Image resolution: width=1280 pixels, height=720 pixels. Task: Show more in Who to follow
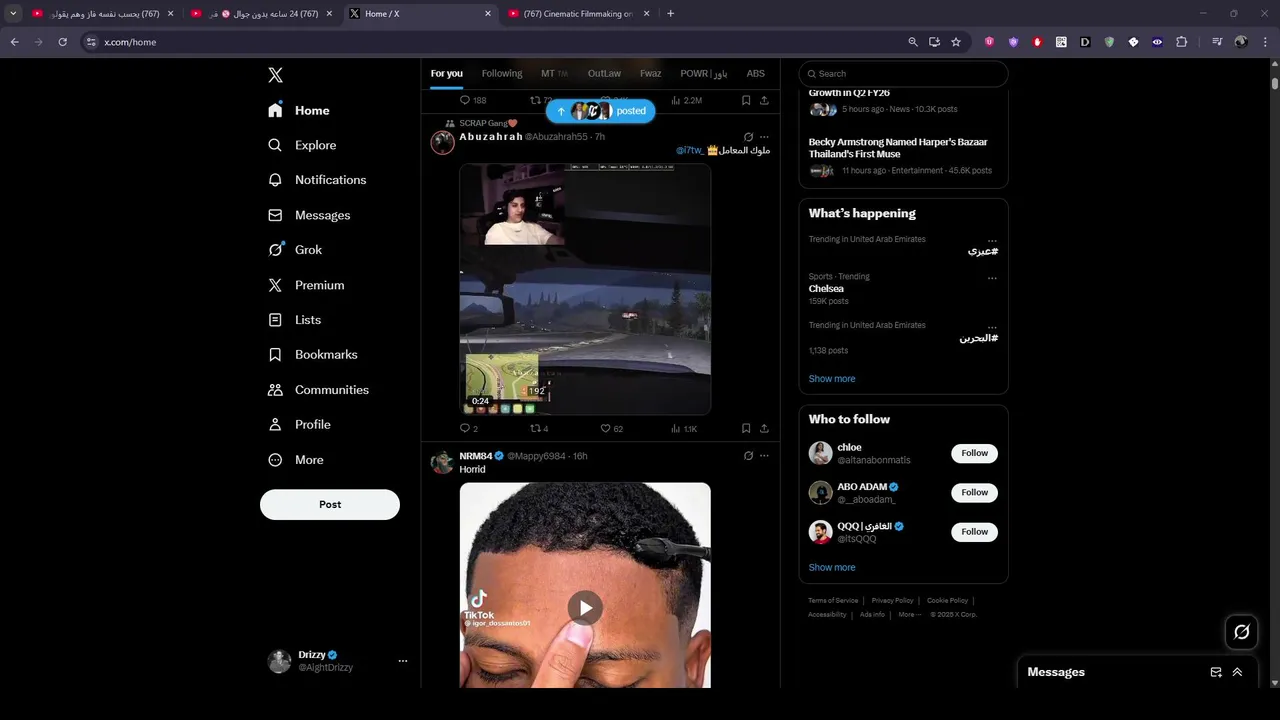[832, 568]
